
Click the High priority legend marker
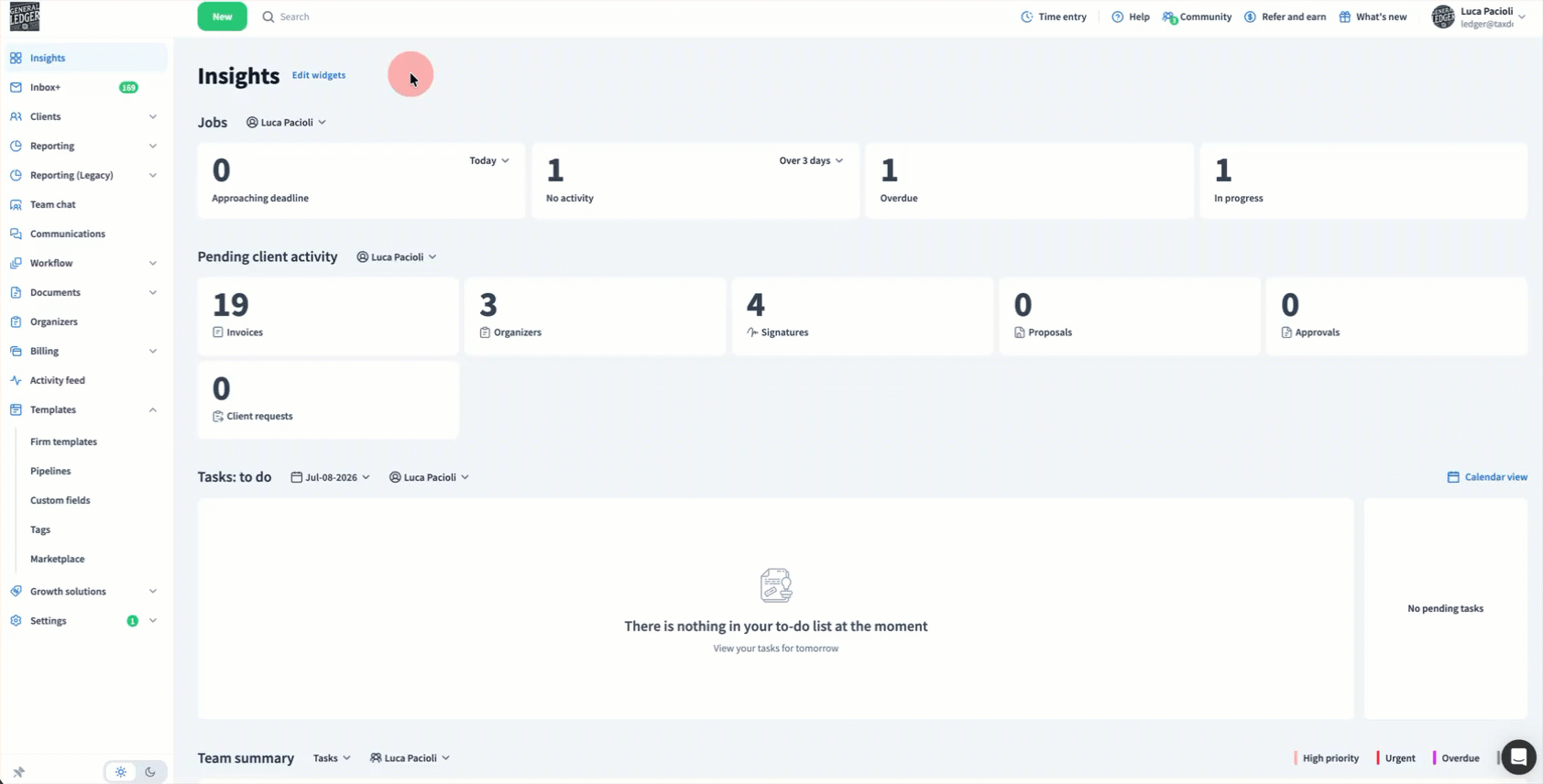[1296, 757]
